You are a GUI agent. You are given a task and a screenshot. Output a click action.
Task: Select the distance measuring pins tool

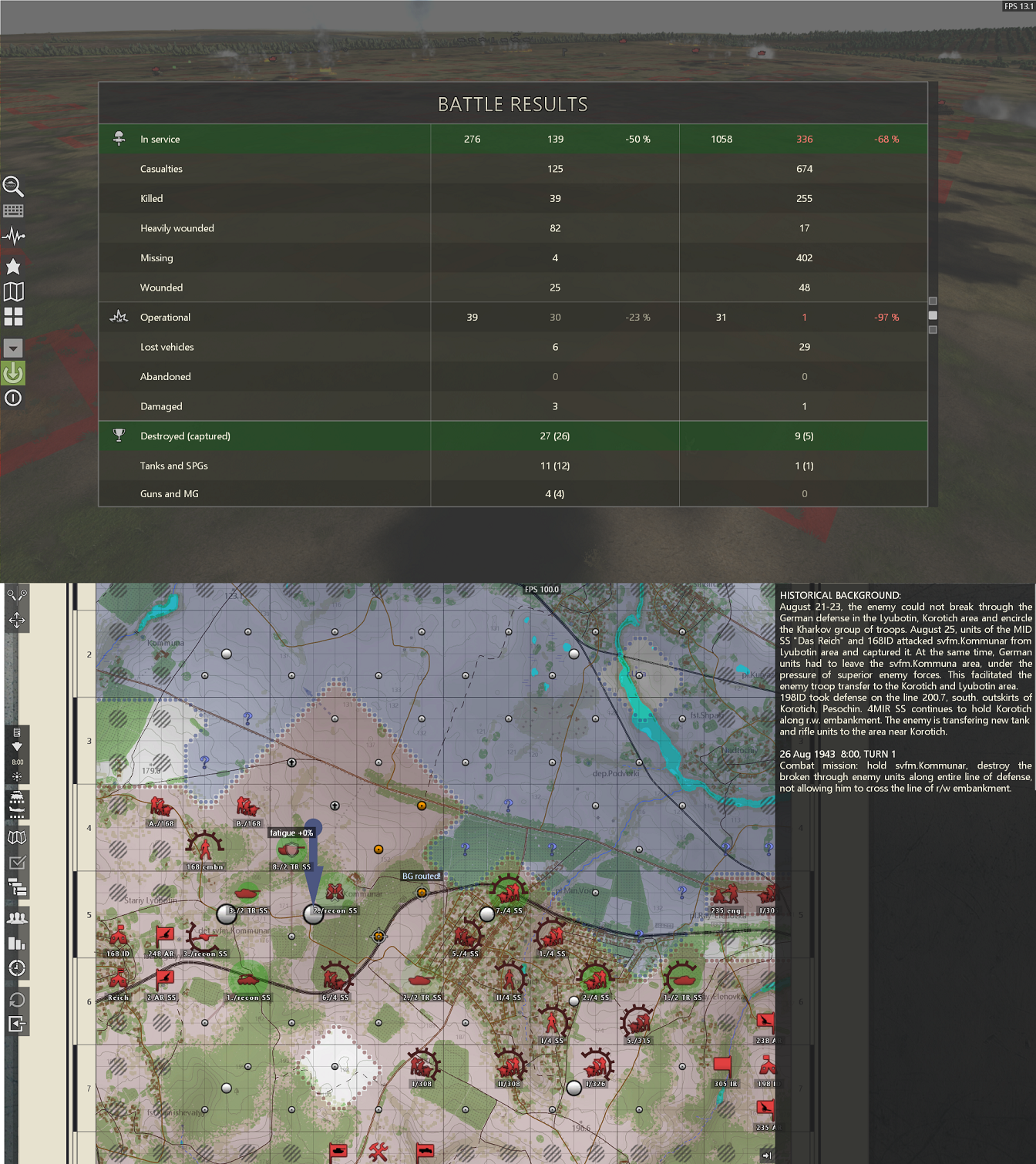tap(17, 594)
